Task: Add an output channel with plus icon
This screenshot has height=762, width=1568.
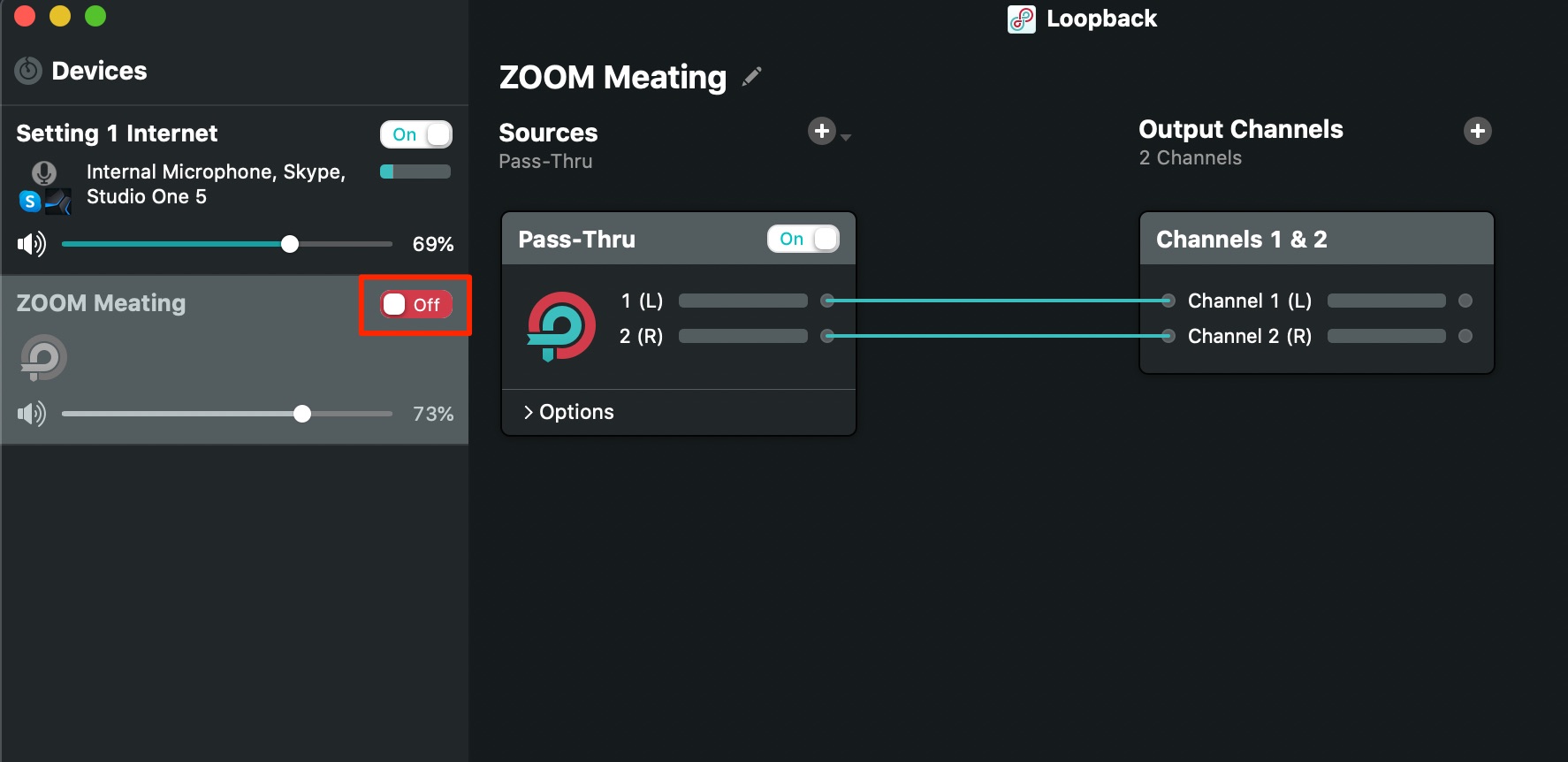Action: point(1478,131)
